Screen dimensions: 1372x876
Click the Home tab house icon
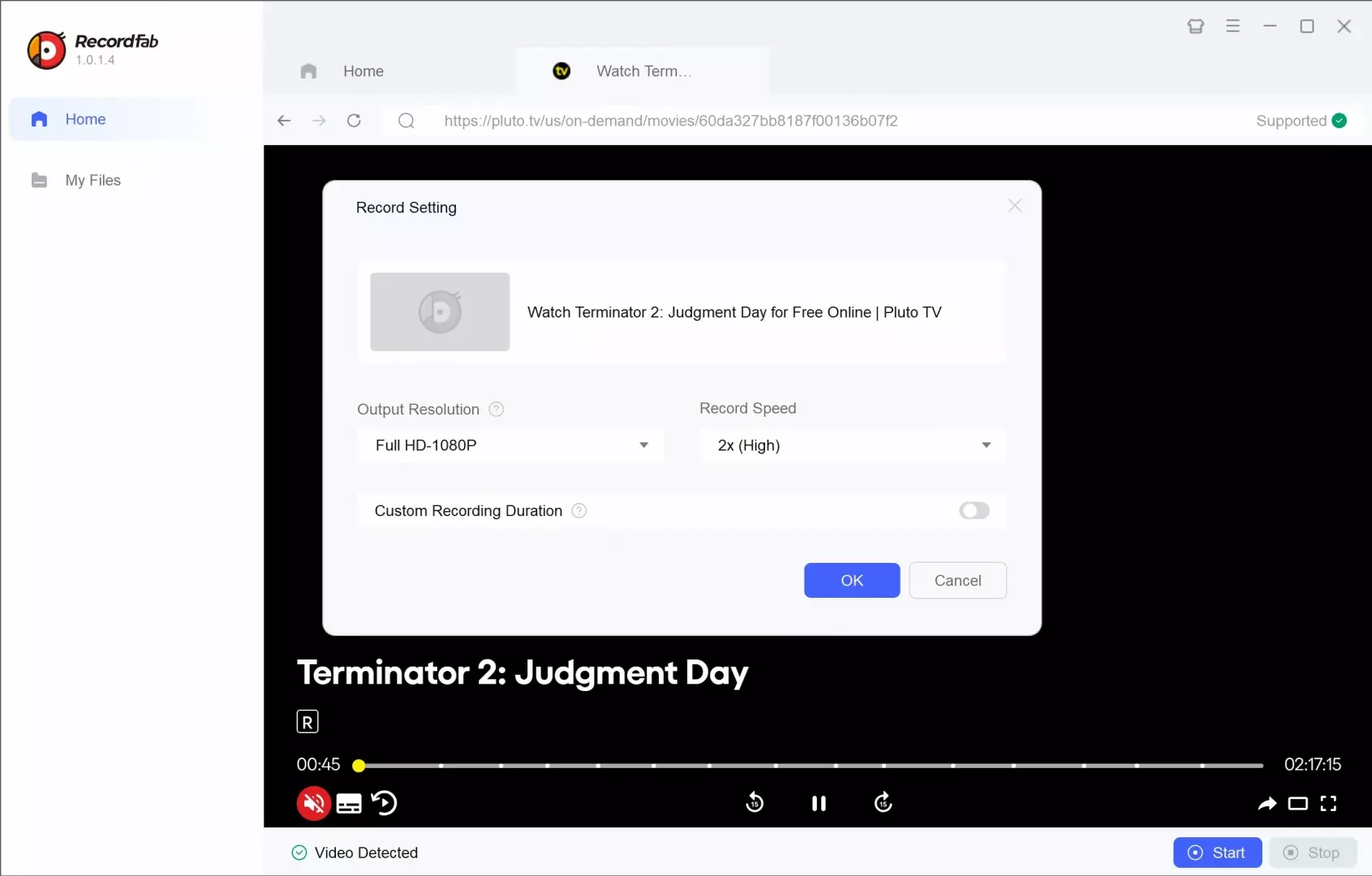click(308, 71)
